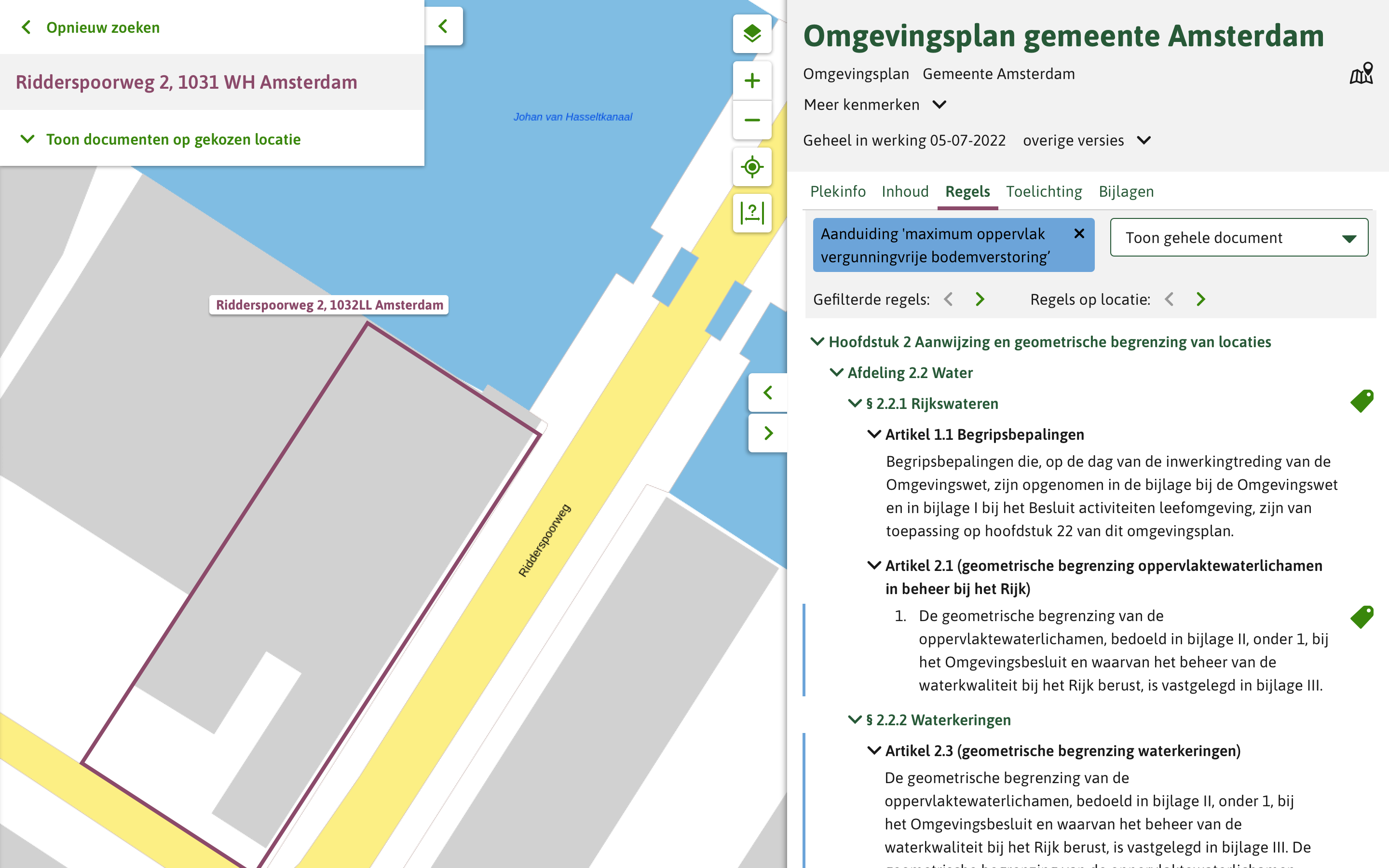The image size is (1389, 868).
Task: Click address heading Ridderspoorweg 2, 1031 WH
Action: pyautogui.click(x=187, y=82)
